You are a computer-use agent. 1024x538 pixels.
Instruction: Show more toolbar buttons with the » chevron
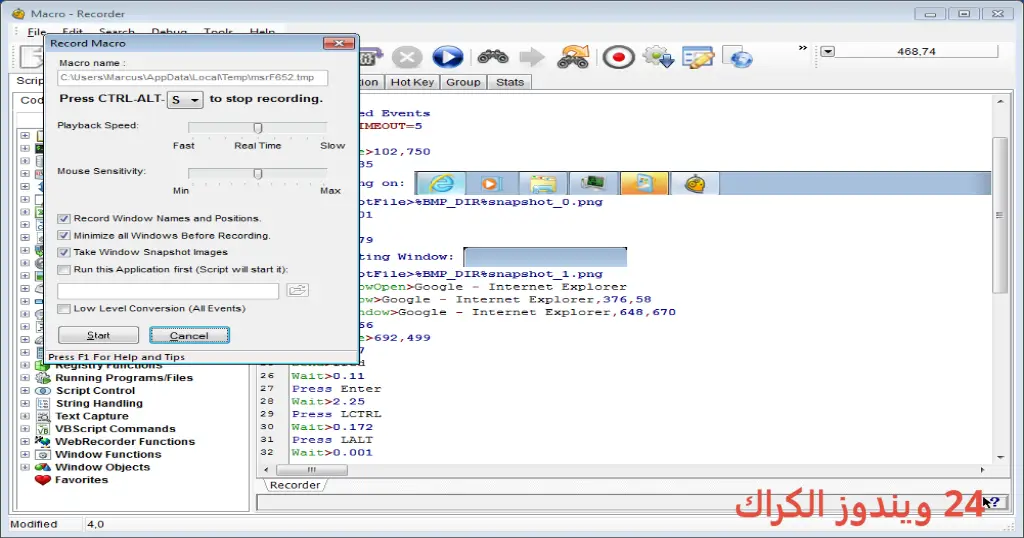803,48
